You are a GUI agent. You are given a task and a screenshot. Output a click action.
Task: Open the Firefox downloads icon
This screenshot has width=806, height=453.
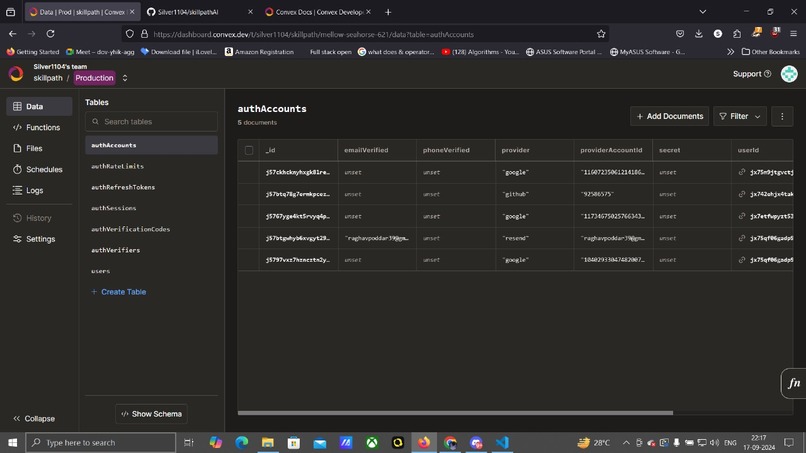point(699,34)
